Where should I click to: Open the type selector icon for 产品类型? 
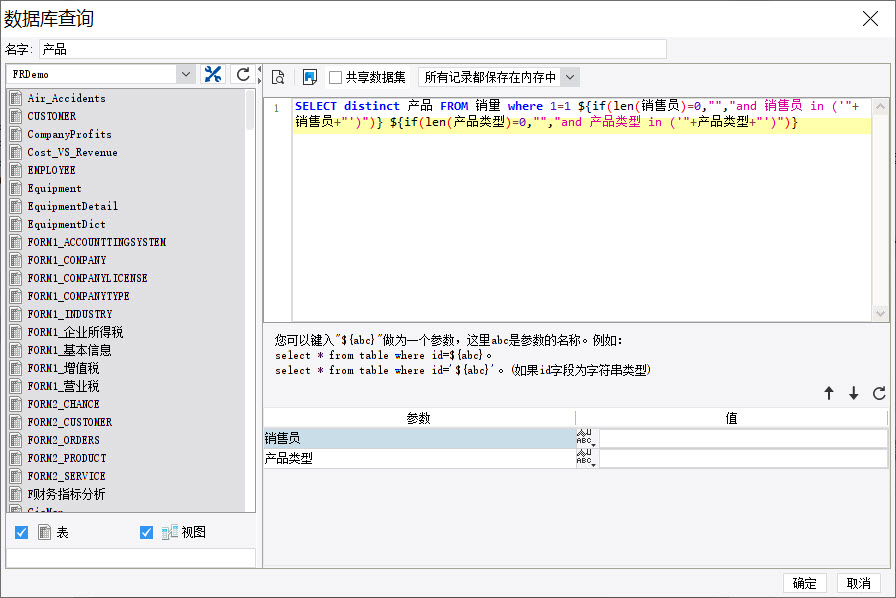pyautogui.click(x=586, y=458)
